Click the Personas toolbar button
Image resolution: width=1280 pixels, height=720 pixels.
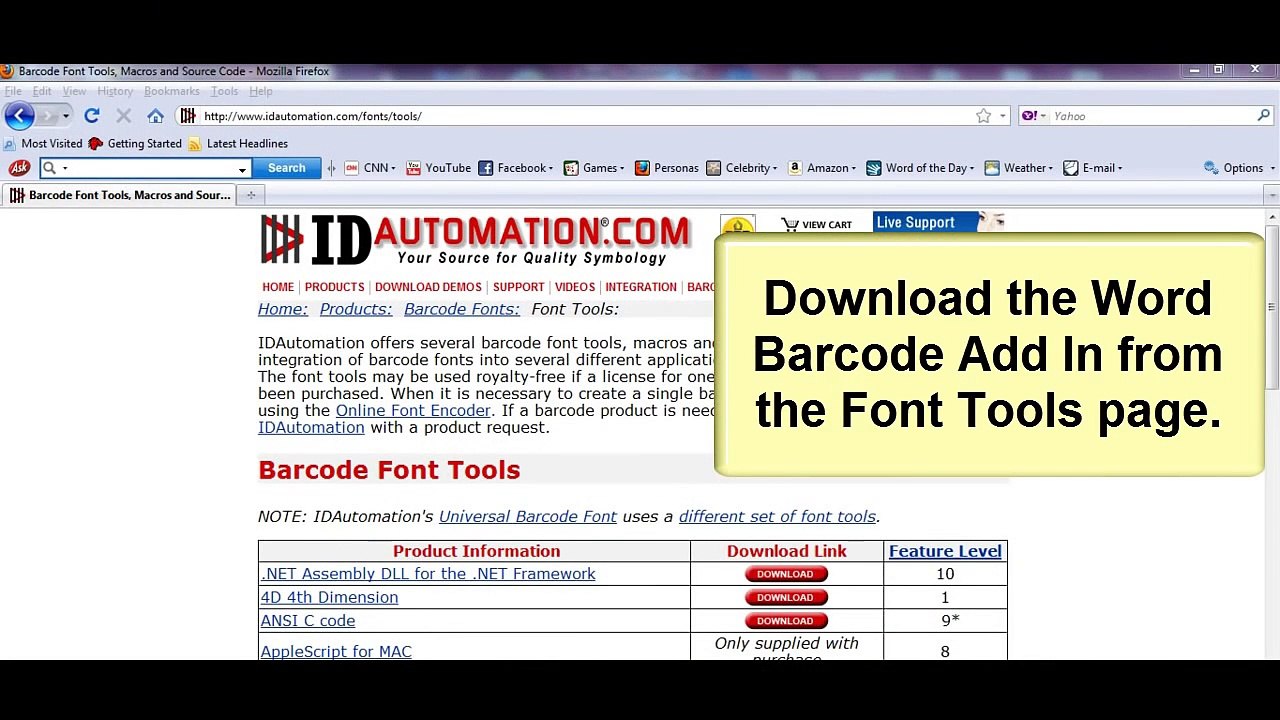666,168
